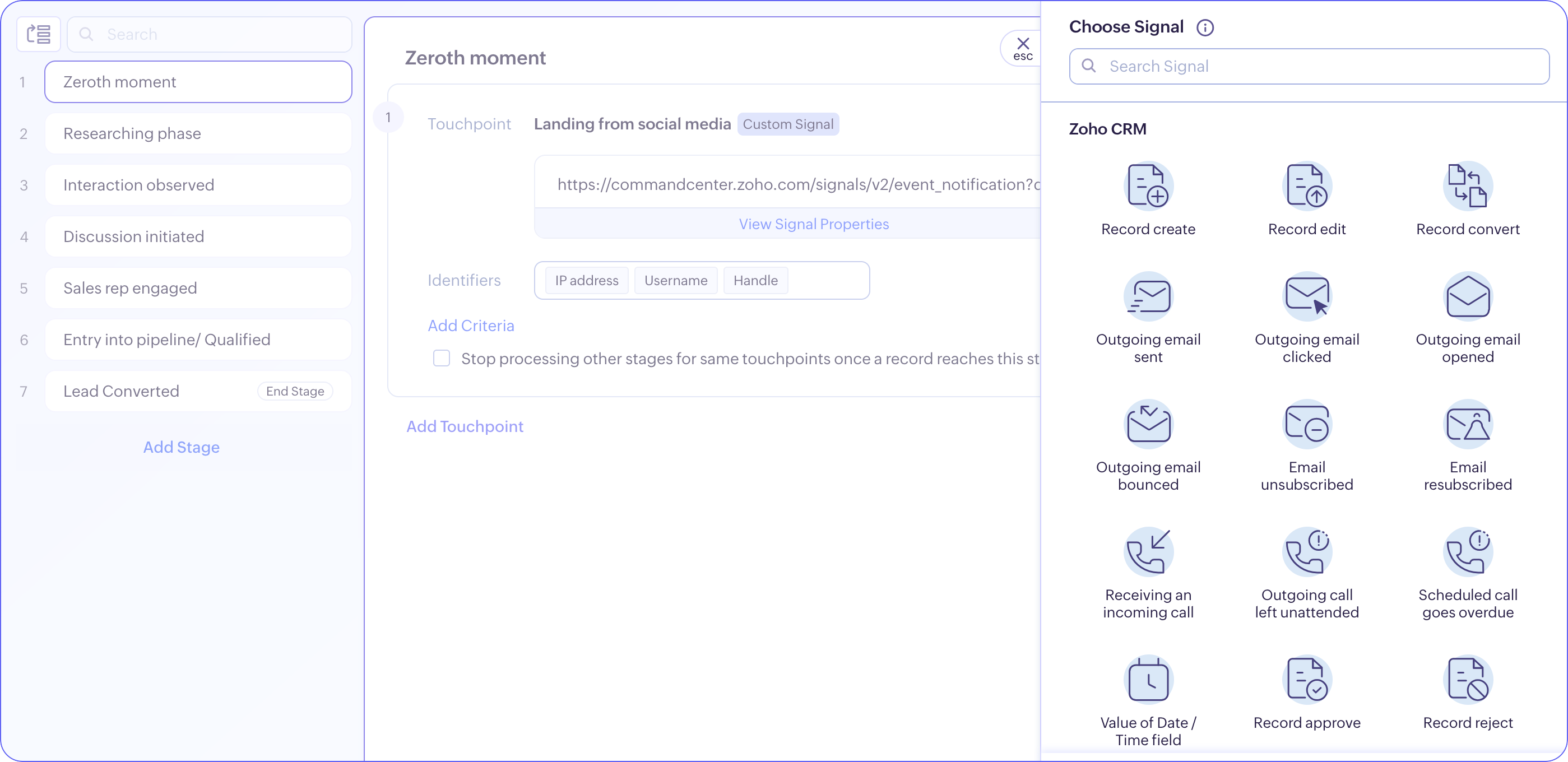This screenshot has height=762, width=1568.
Task: Close the stage panel with esc button
Action: pyautogui.click(x=1023, y=48)
